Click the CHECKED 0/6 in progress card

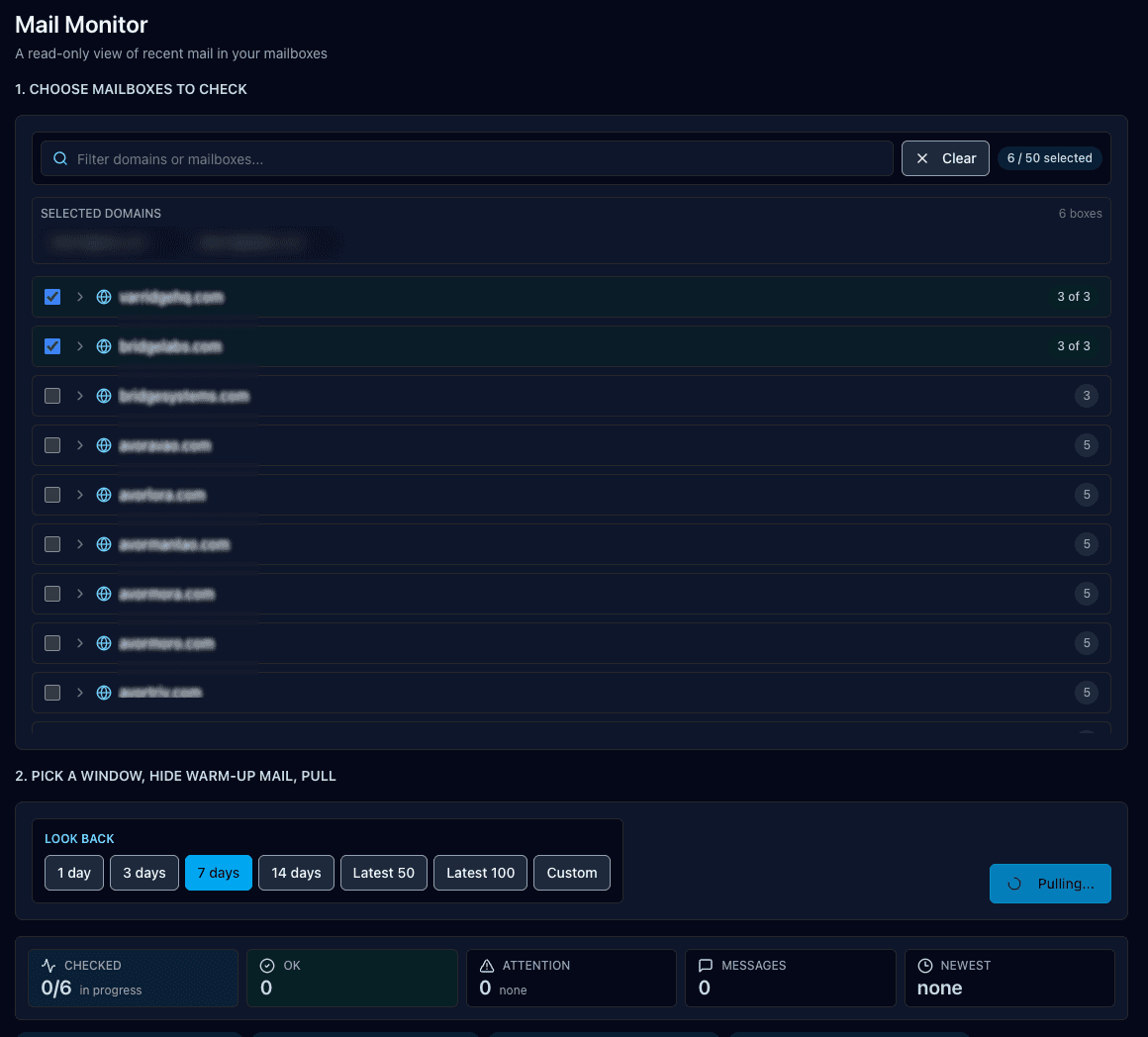point(134,979)
